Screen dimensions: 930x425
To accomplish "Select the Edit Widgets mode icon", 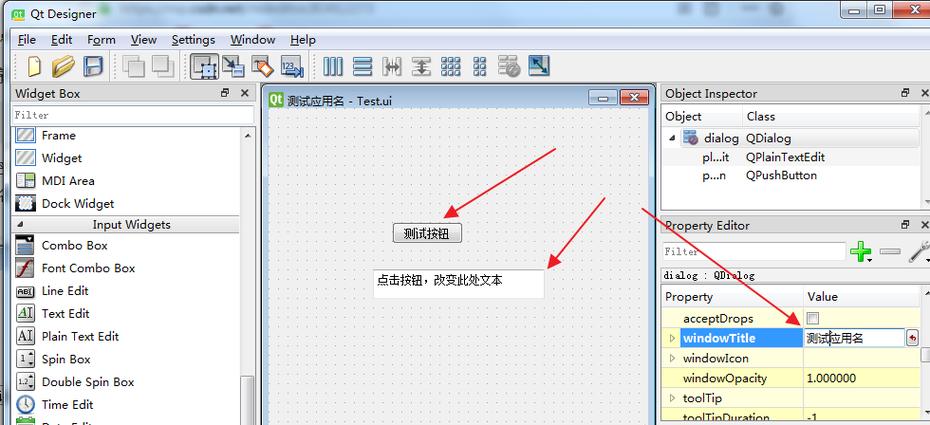I will (x=205, y=66).
